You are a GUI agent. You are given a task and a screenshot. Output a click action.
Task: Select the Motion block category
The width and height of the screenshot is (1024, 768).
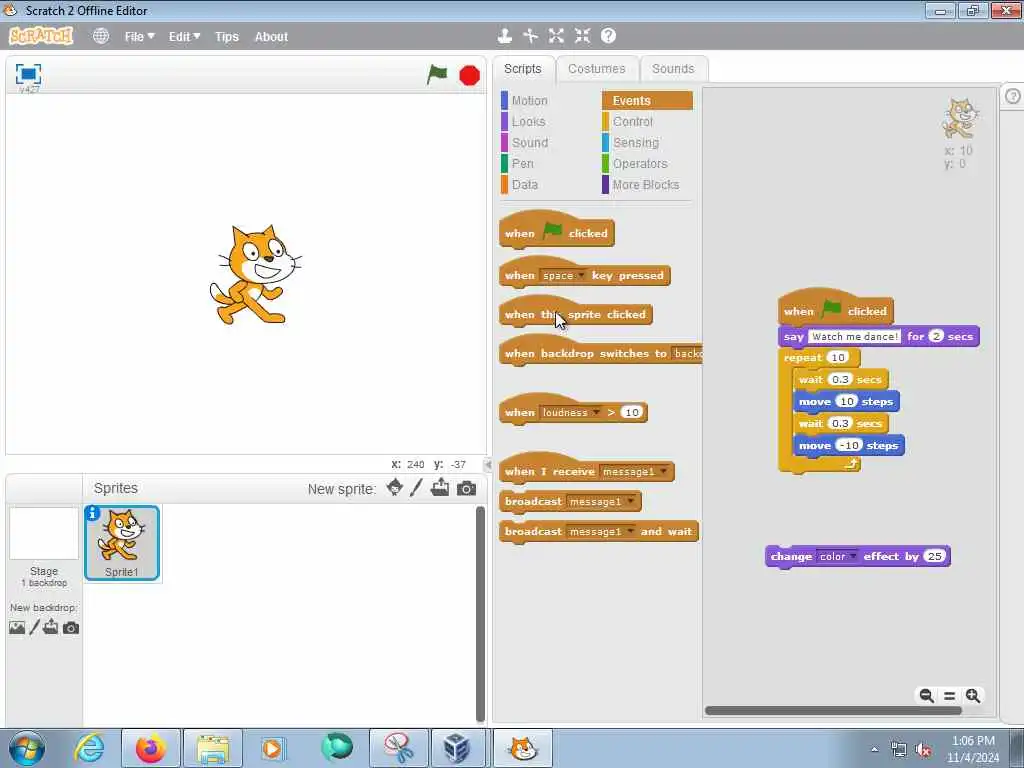530,101
